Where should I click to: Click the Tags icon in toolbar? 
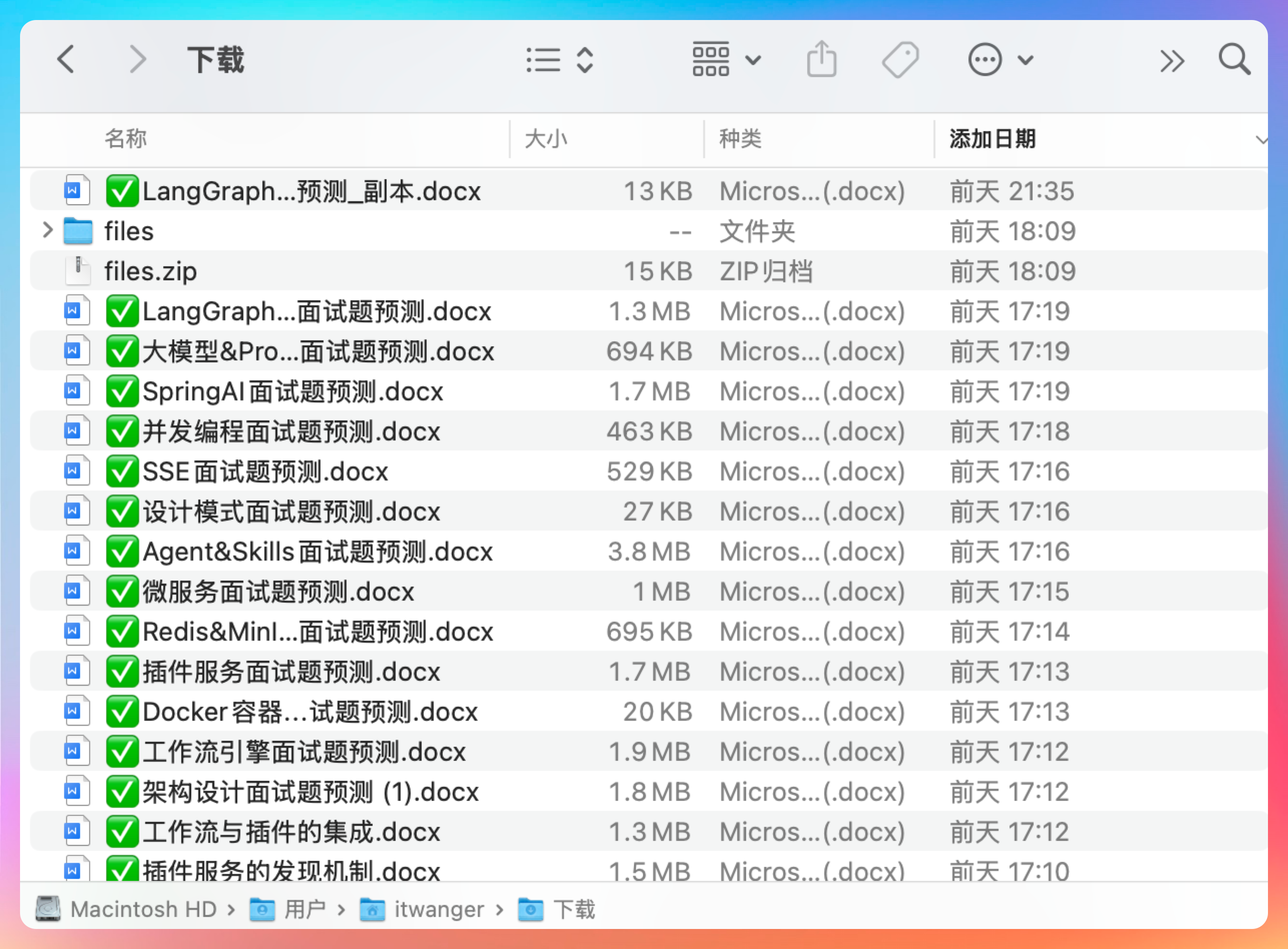900,60
